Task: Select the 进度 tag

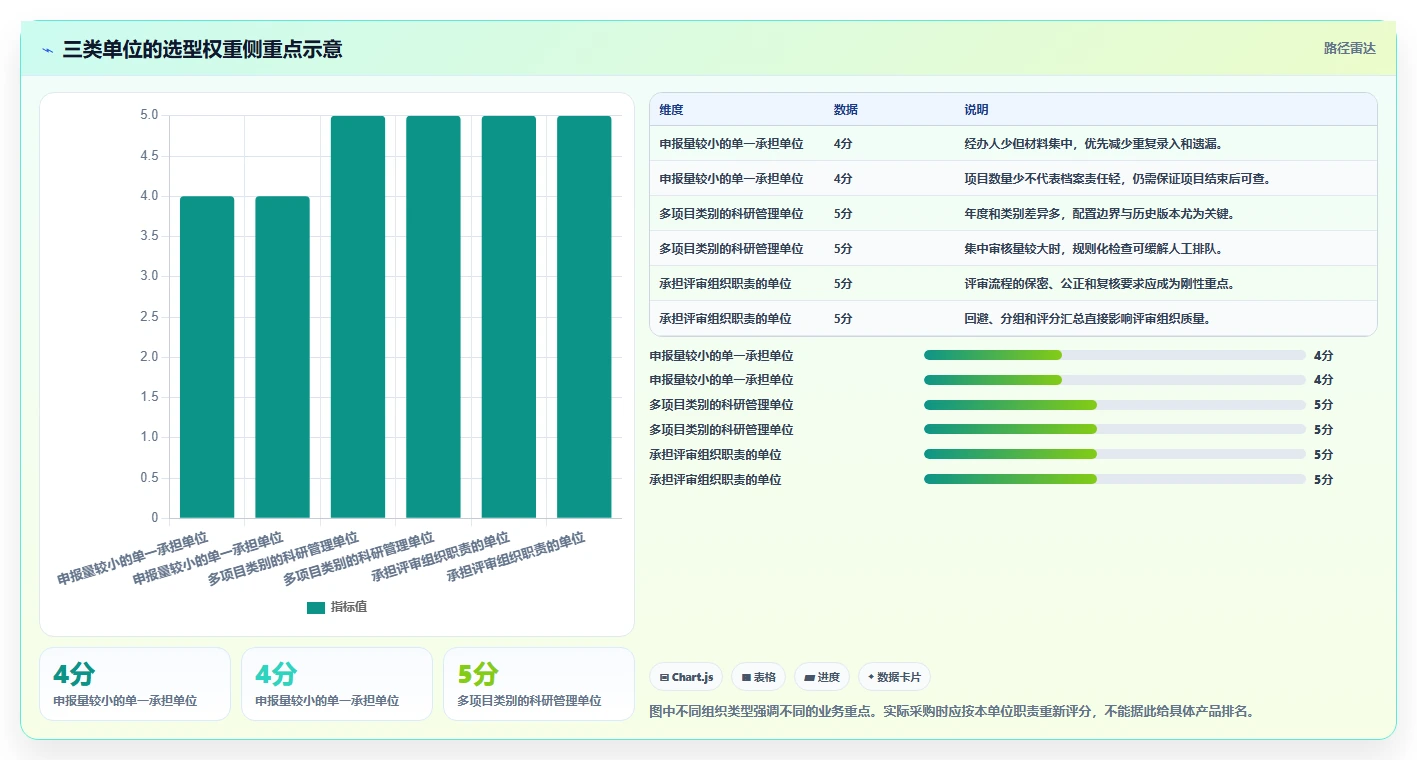Action: (x=822, y=677)
